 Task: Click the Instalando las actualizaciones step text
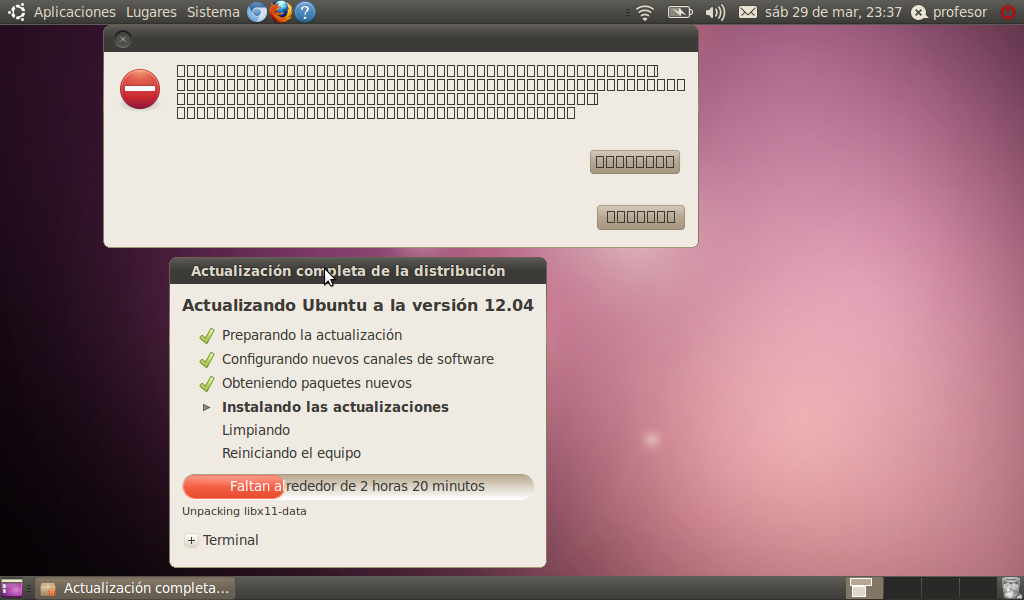[336, 407]
